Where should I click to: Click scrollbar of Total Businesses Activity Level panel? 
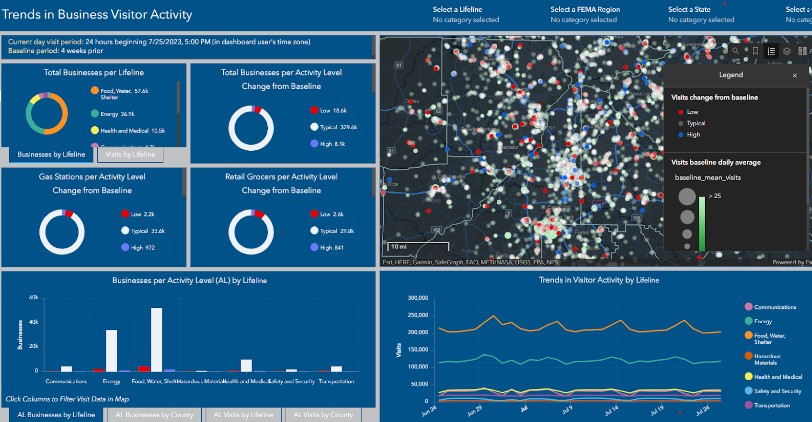tap(373, 79)
